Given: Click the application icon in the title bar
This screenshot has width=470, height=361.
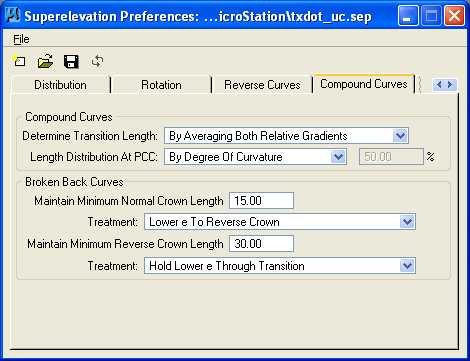Looking at the screenshot, I should point(14,15).
